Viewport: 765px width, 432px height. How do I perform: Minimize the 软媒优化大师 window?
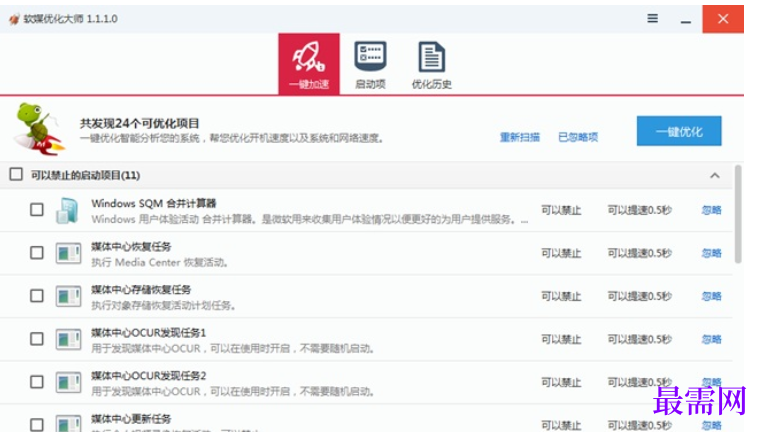685,21
